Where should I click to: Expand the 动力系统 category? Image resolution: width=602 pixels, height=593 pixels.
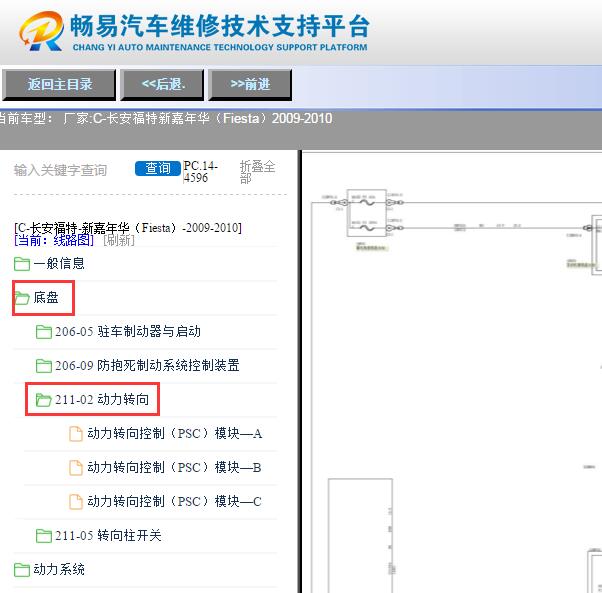pos(59,569)
